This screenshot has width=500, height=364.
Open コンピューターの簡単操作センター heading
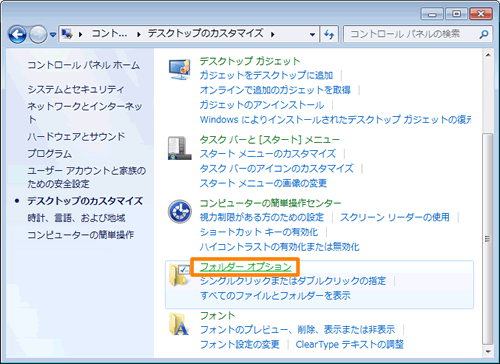pos(270,203)
